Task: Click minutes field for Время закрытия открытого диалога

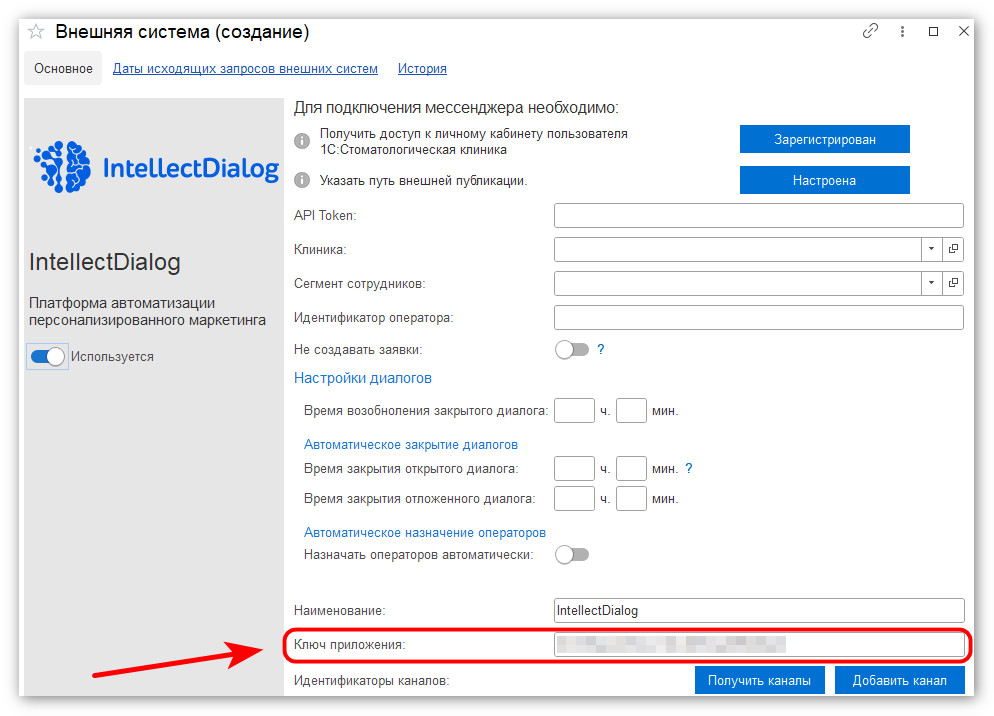Action: (x=631, y=469)
